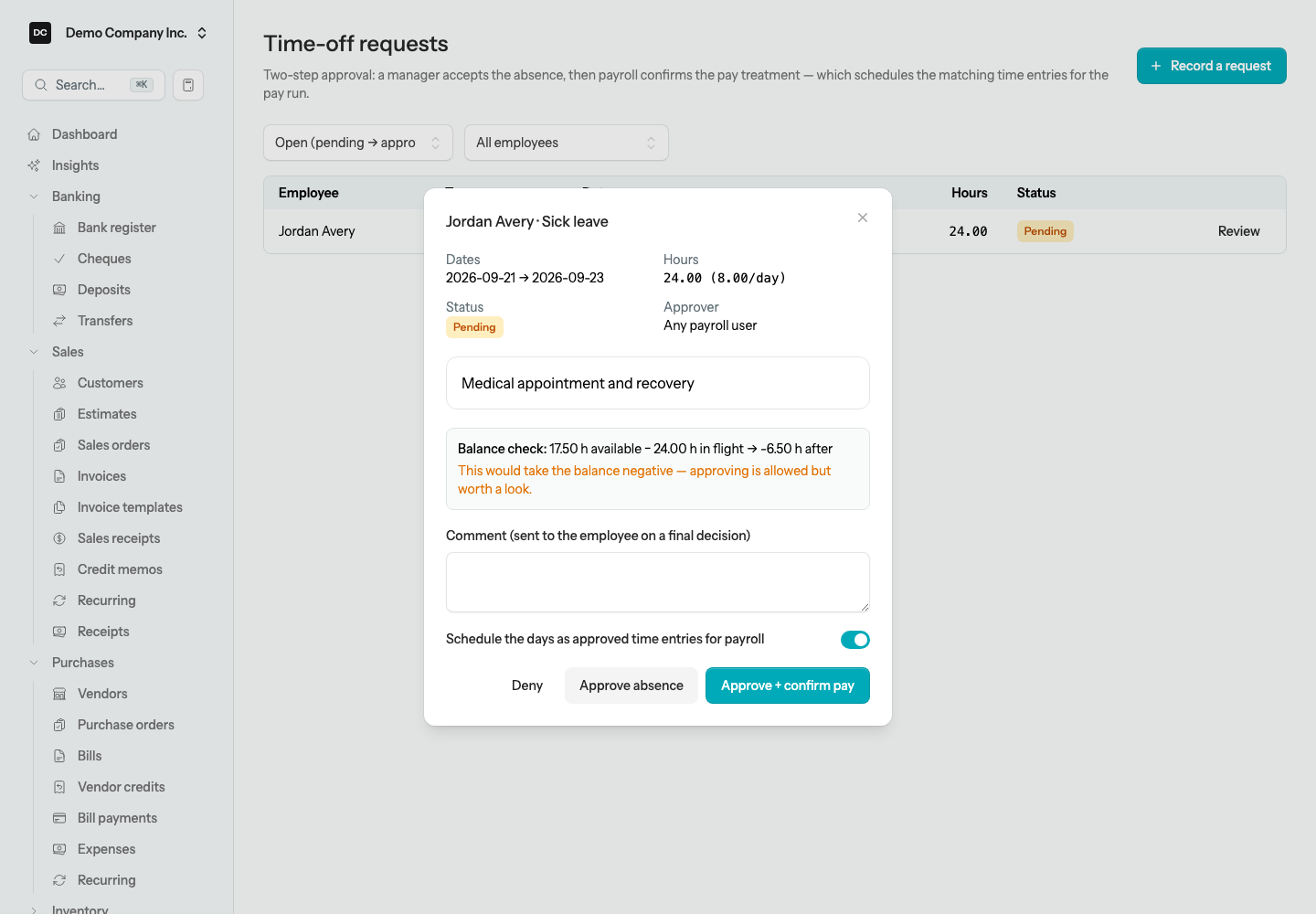Open Deposits in the sidebar
The height and width of the screenshot is (914, 1316).
point(104,290)
